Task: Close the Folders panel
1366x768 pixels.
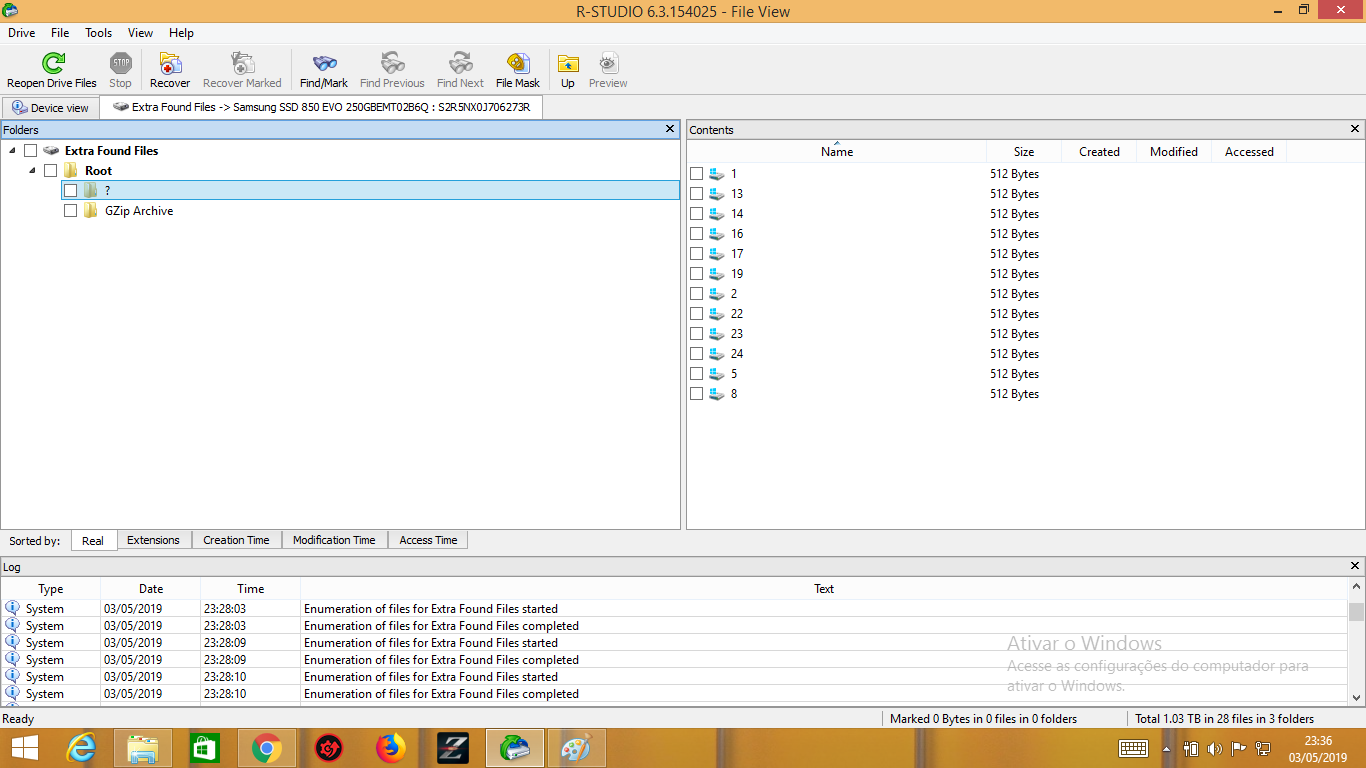Action: click(x=671, y=129)
